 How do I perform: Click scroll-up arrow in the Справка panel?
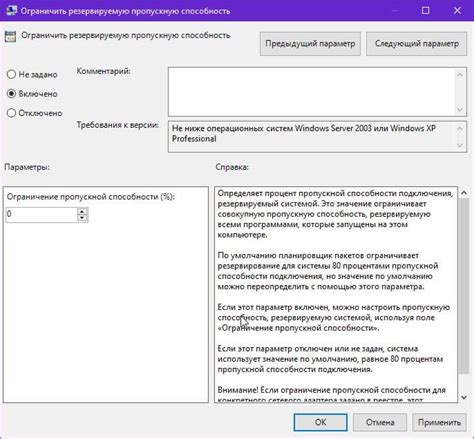[x=463, y=192]
